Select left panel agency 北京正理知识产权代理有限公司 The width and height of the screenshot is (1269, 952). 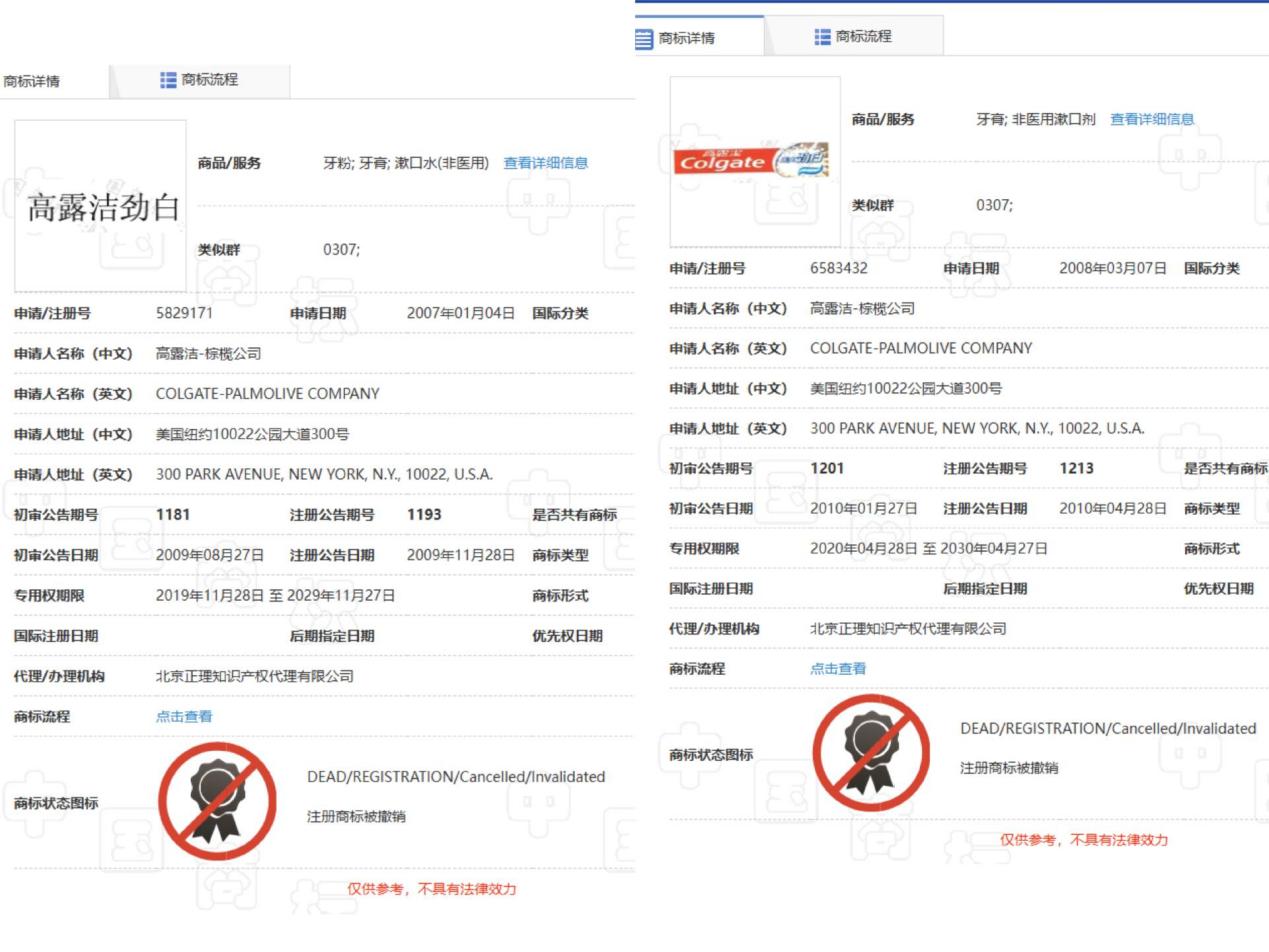pyautogui.click(x=255, y=676)
